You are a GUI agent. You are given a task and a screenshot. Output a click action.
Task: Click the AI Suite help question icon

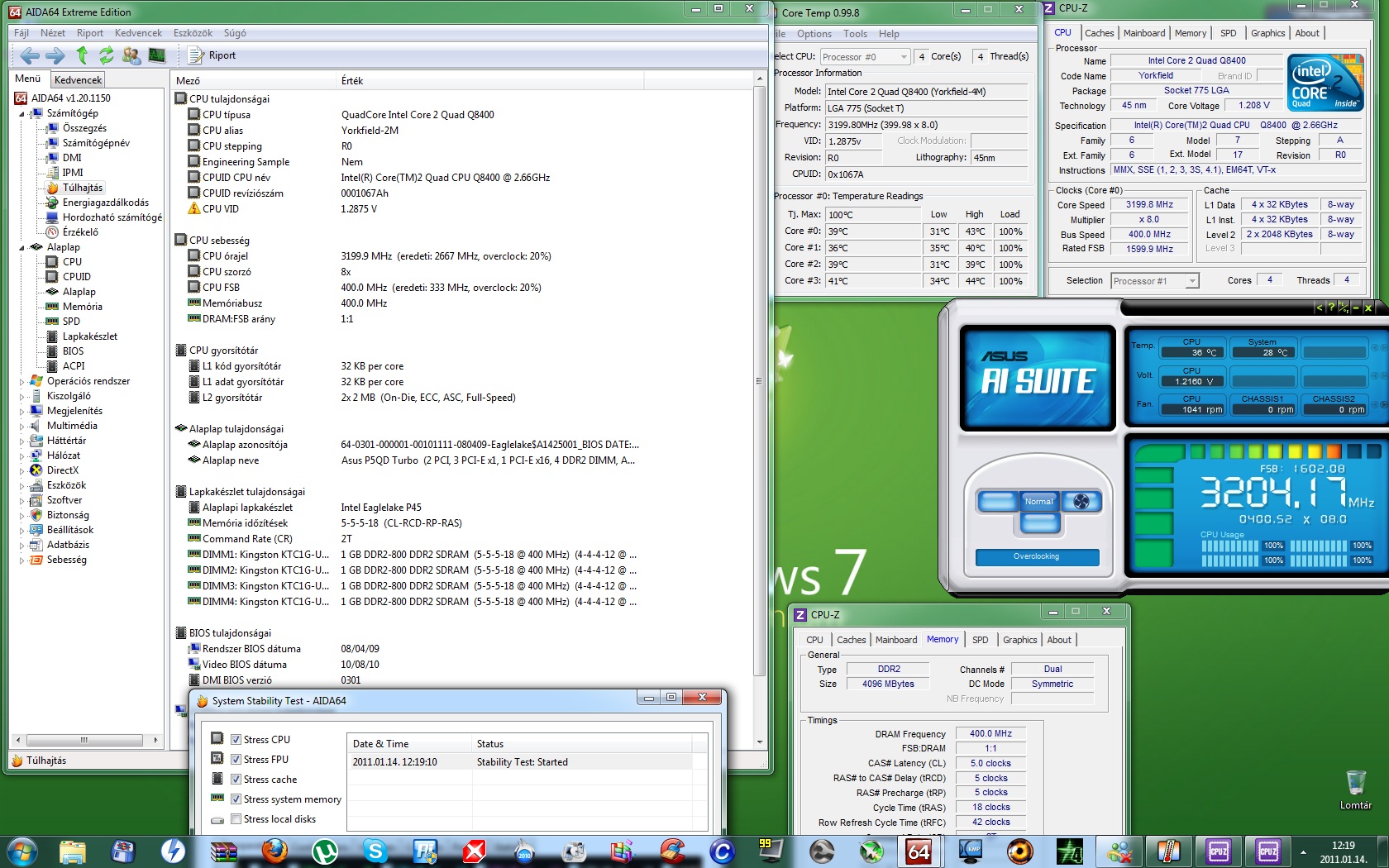(x=1331, y=308)
